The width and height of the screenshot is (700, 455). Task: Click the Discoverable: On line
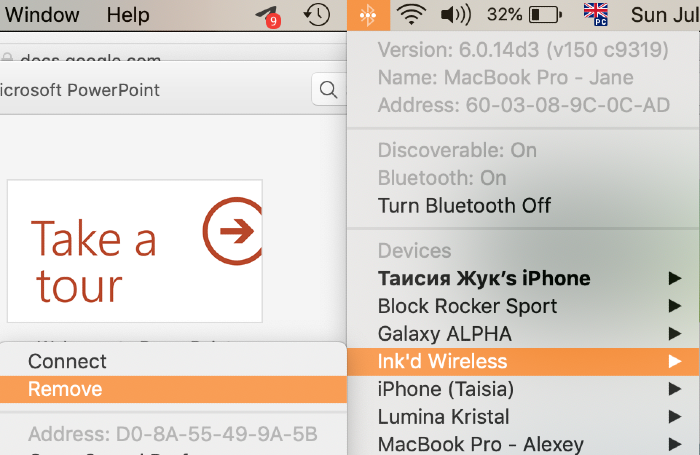(457, 150)
